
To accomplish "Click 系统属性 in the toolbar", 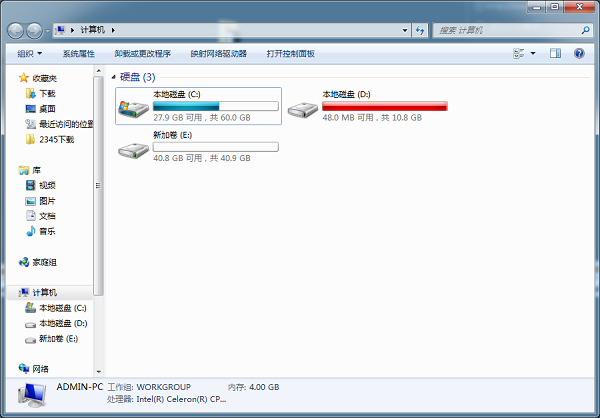I will pyautogui.click(x=78, y=54).
